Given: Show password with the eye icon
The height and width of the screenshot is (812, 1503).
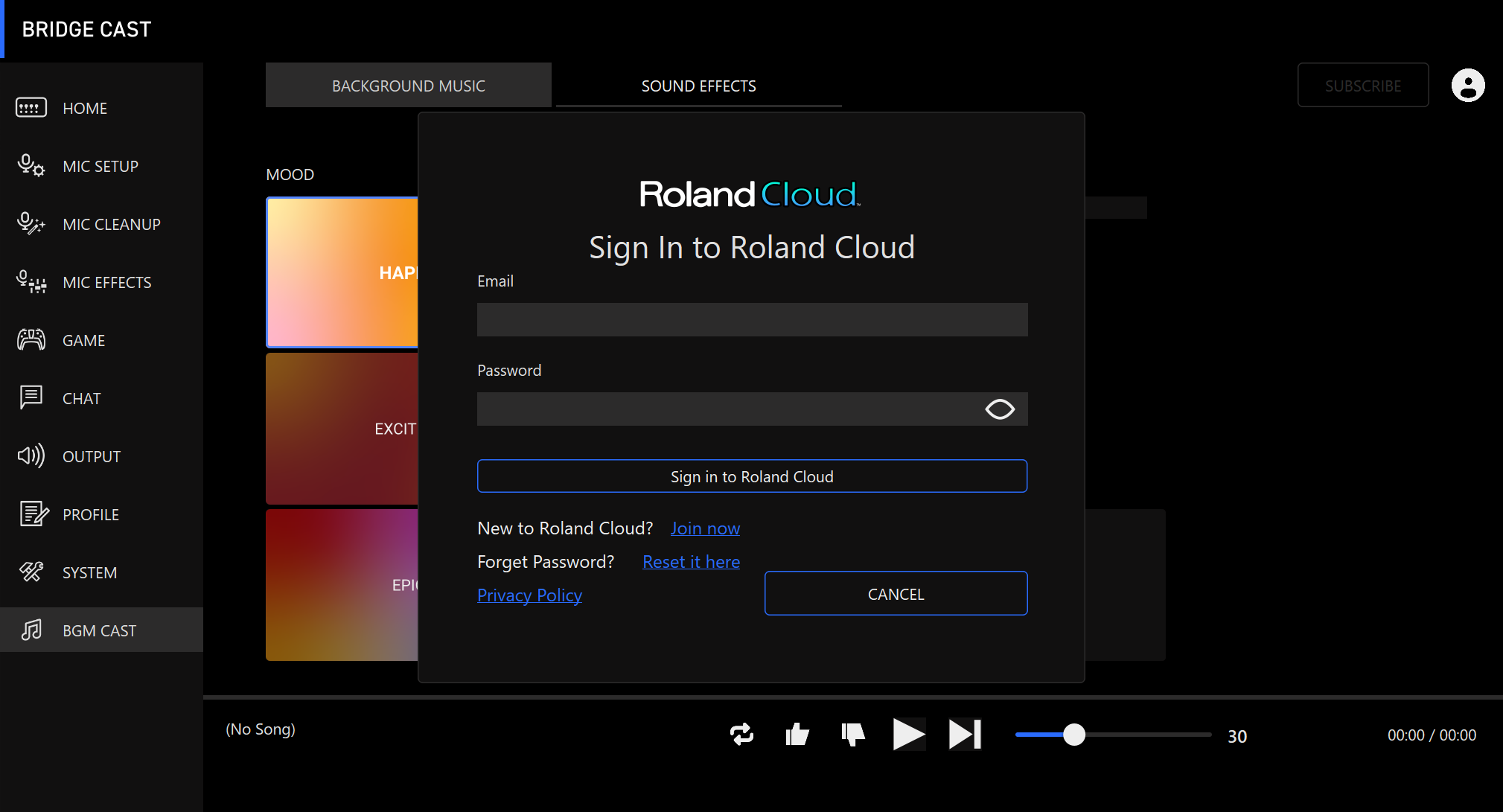Looking at the screenshot, I should (x=1000, y=409).
